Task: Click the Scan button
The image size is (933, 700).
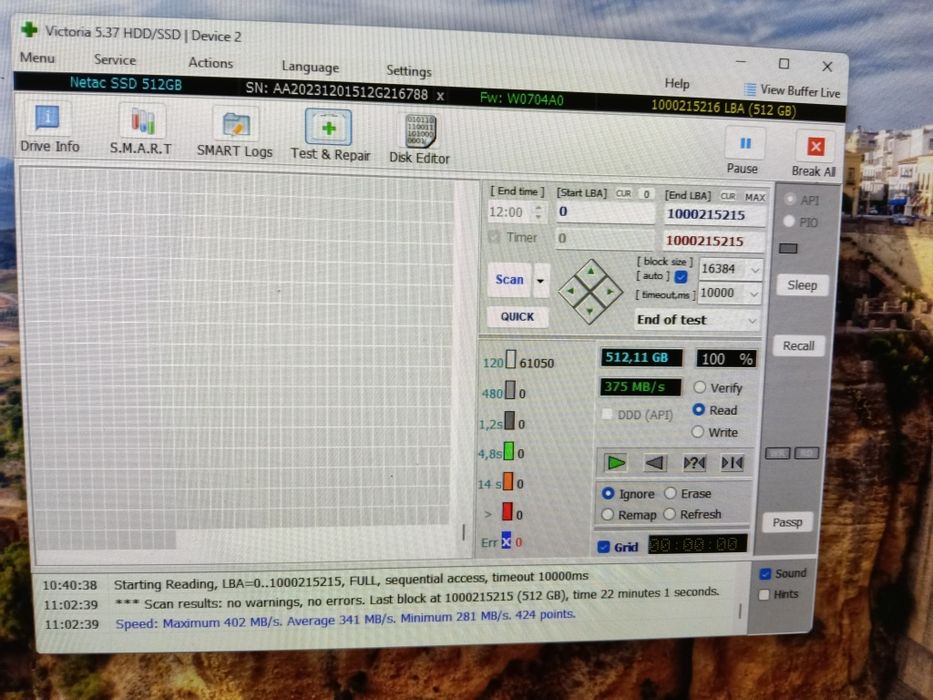Action: 509,279
